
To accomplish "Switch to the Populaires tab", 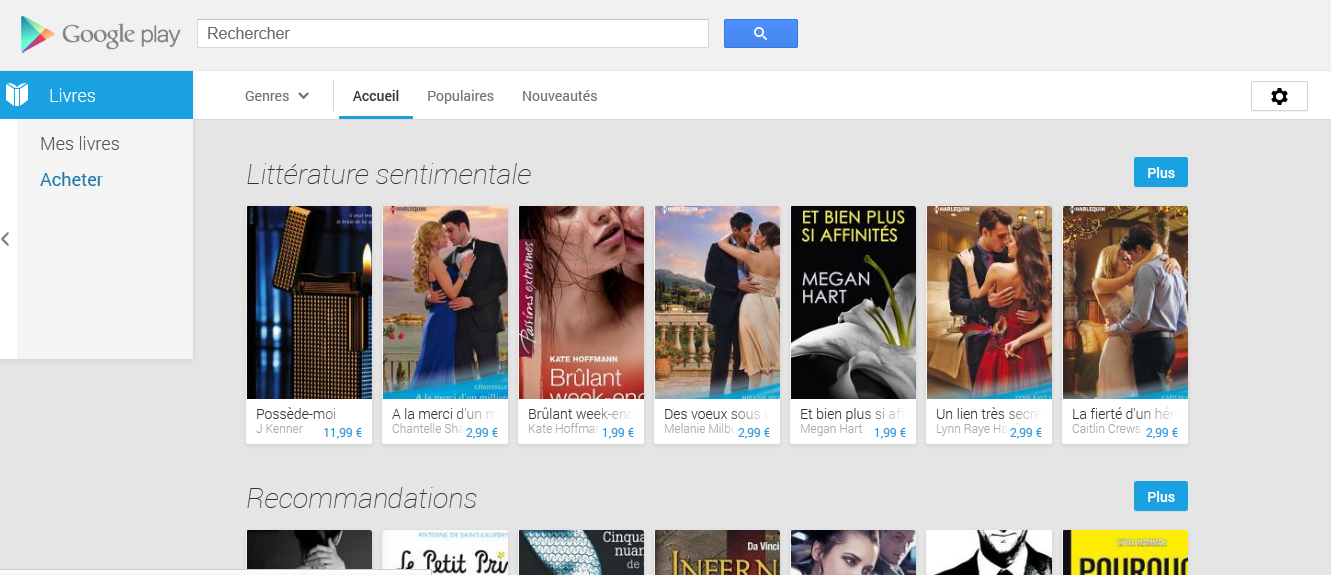I will point(460,96).
